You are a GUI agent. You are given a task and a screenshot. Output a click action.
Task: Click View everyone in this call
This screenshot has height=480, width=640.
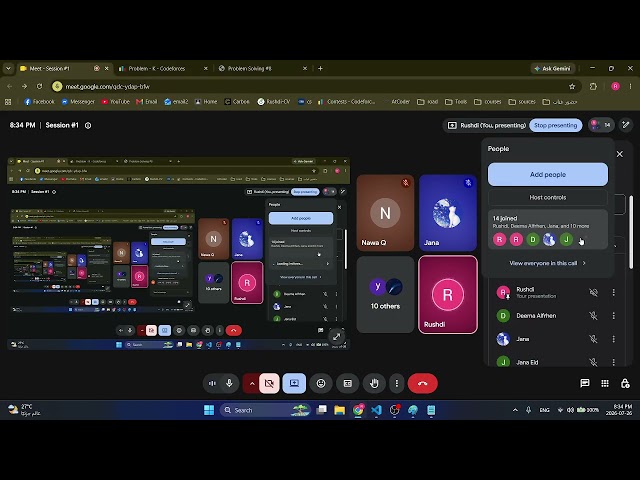click(x=548, y=263)
